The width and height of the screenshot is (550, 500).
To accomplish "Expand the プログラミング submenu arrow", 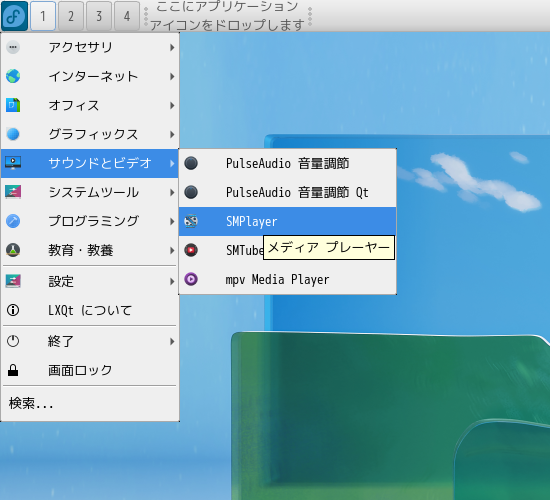I will pos(172,221).
